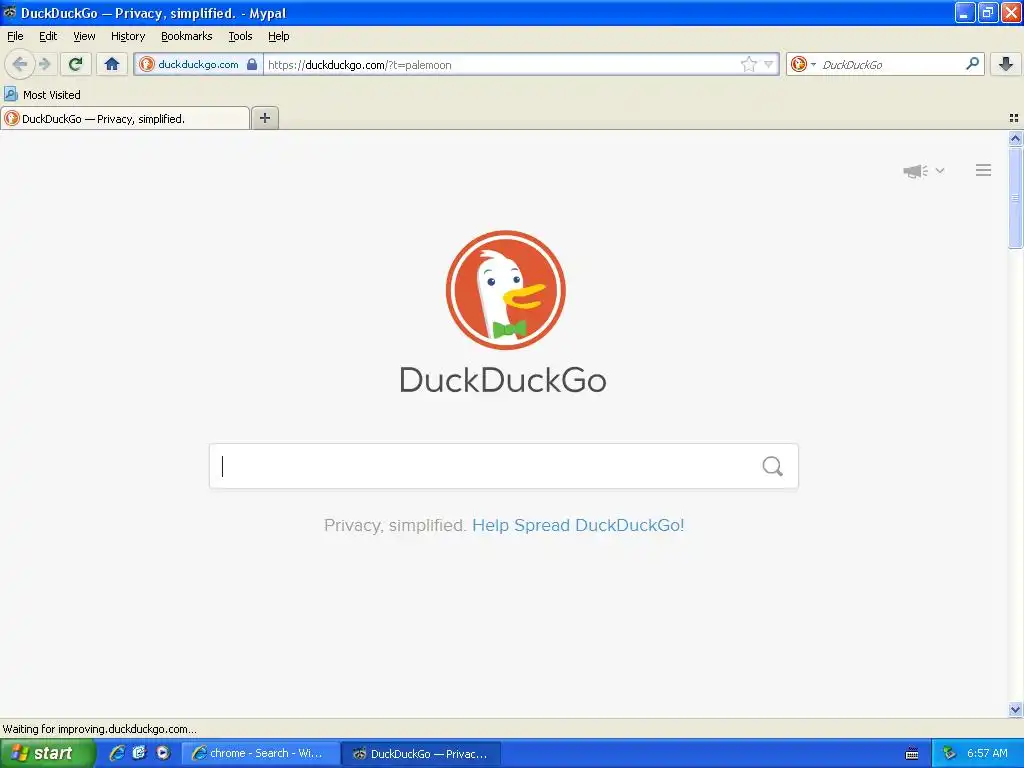1024x768 pixels.
Task: Click the toolbar search magnifier icon
Action: point(972,63)
